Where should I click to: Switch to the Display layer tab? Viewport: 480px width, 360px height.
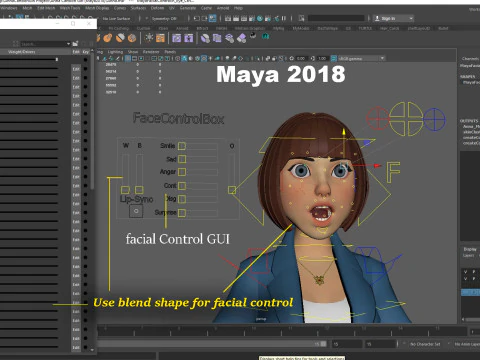tap(470, 249)
